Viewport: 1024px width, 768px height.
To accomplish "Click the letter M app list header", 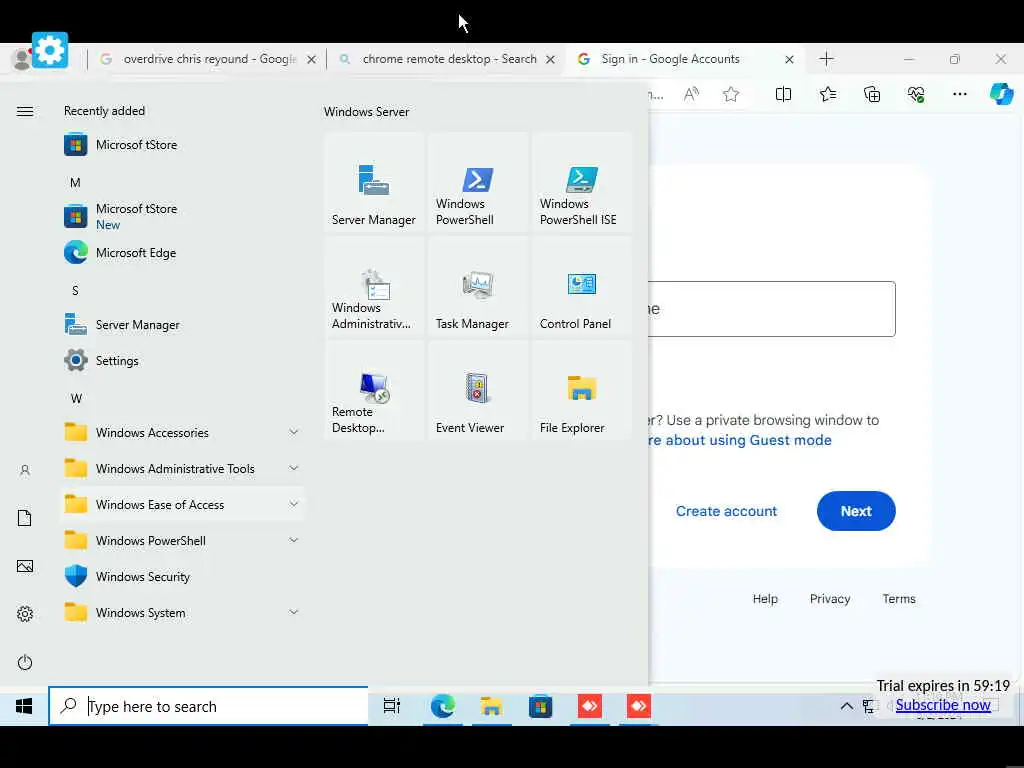I will pyautogui.click(x=75, y=183).
